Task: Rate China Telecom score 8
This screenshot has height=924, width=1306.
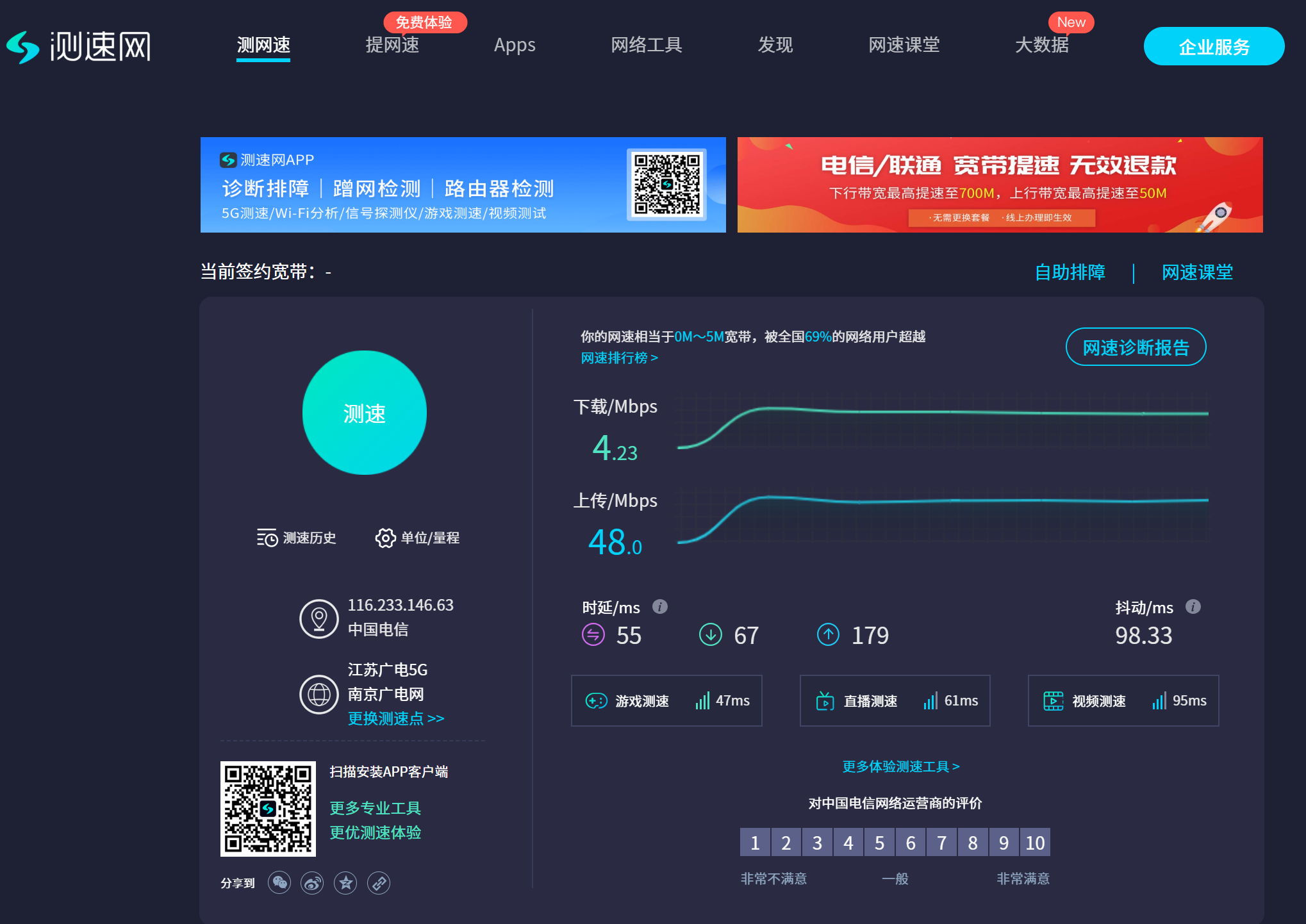Action: tap(973, 842)
